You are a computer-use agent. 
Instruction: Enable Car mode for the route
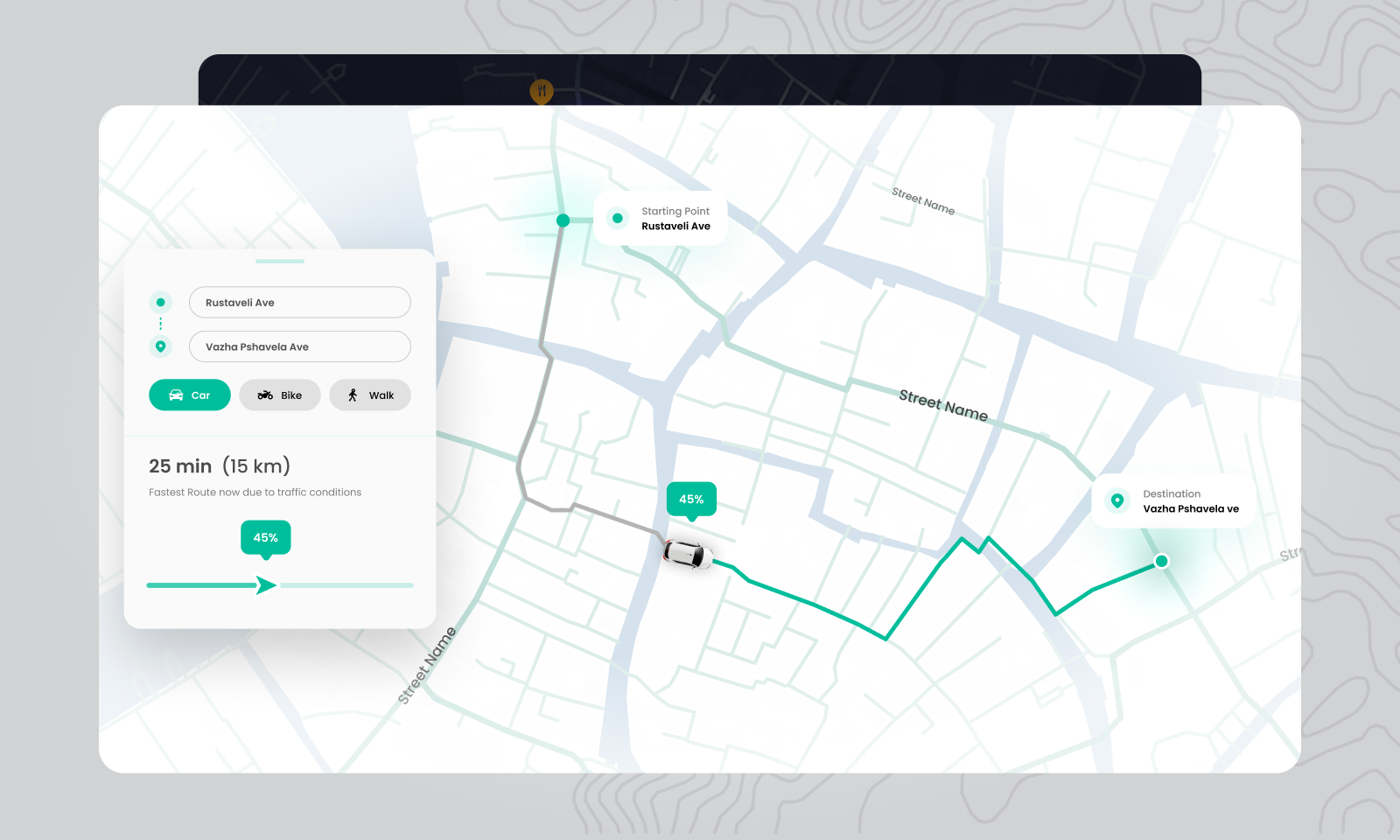[189, 395]
